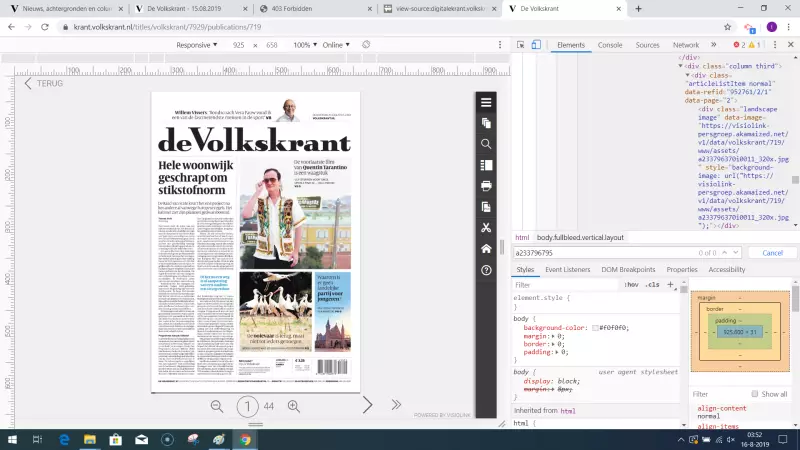Click Cancel in the DevTools search bar

tap(772, 253)
